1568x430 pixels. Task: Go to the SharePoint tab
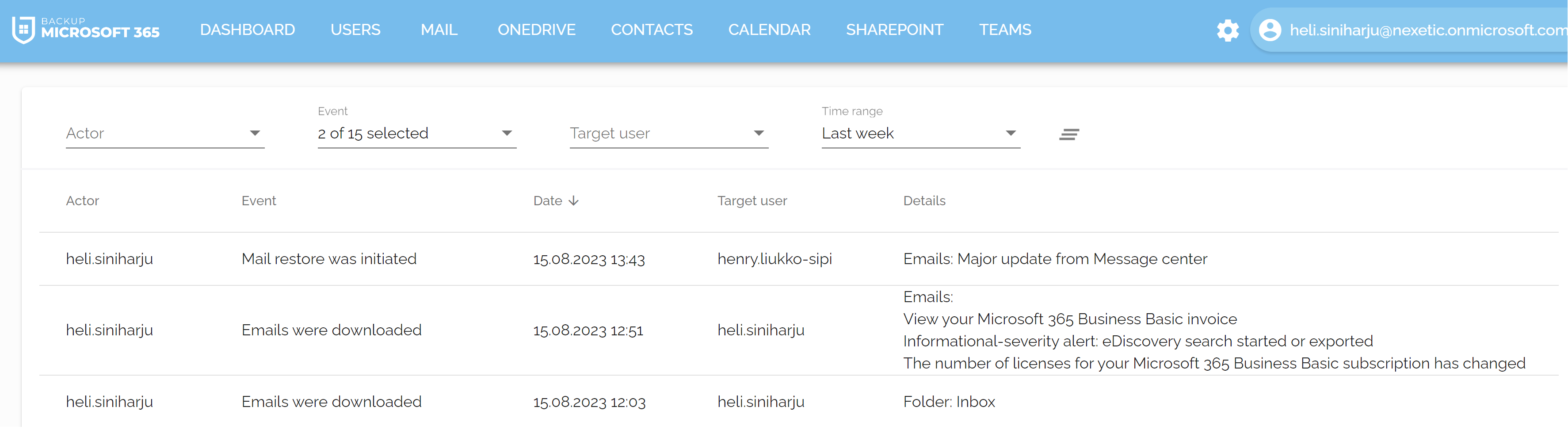pyautogui.click(x=895, y=29)
